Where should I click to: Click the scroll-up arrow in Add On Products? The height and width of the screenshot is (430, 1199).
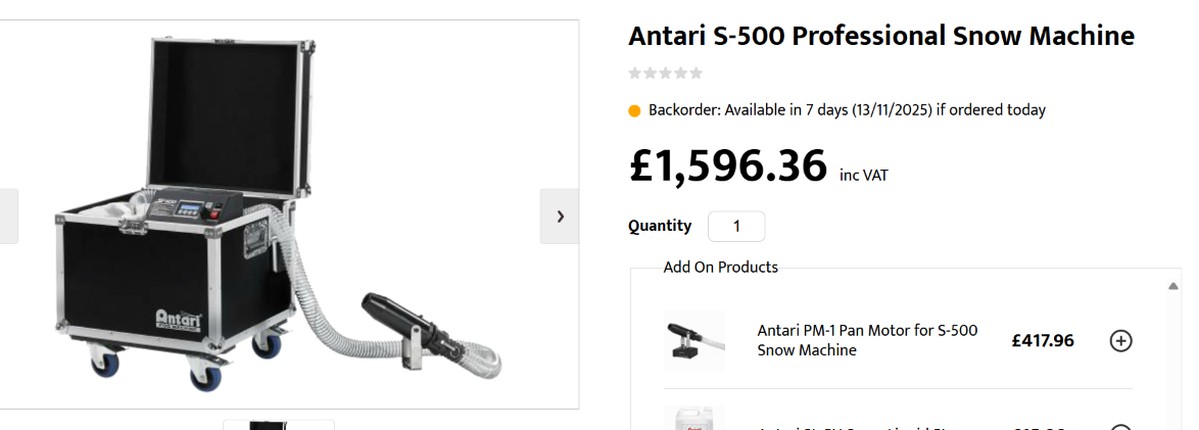[1173, 286]
